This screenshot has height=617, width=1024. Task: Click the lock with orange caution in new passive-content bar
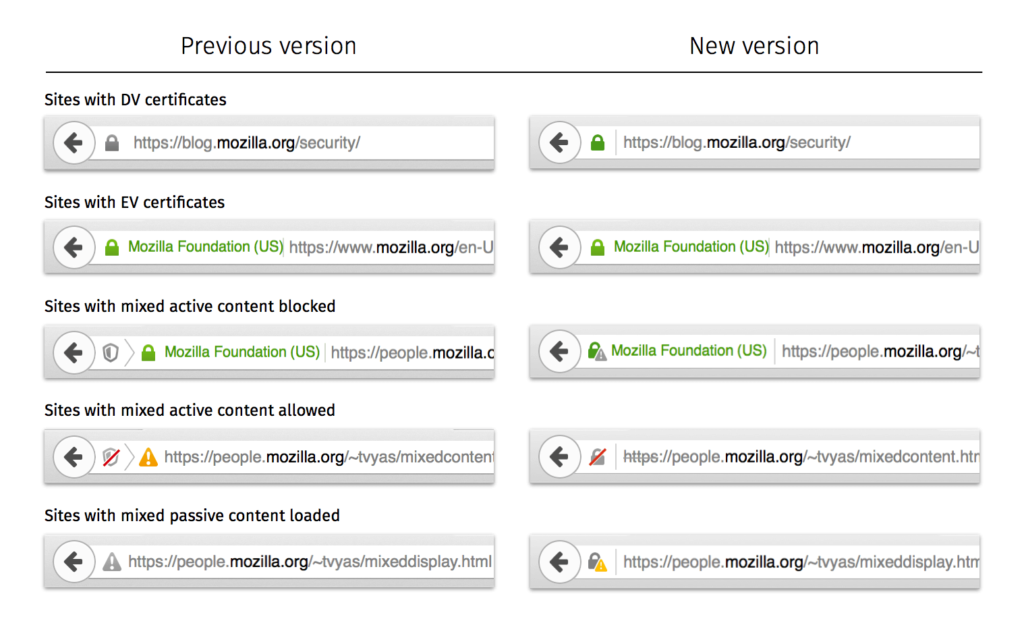click(597, 562)
